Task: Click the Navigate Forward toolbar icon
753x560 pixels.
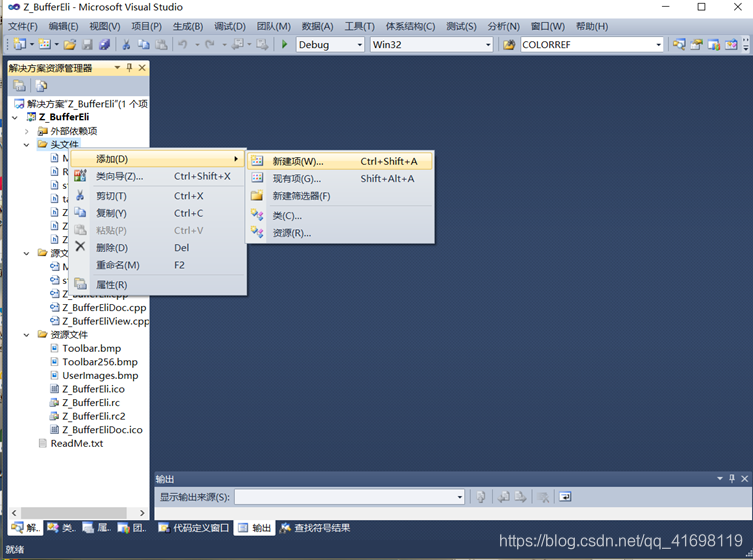Action: pyautogui.click(x=262, y=45)
